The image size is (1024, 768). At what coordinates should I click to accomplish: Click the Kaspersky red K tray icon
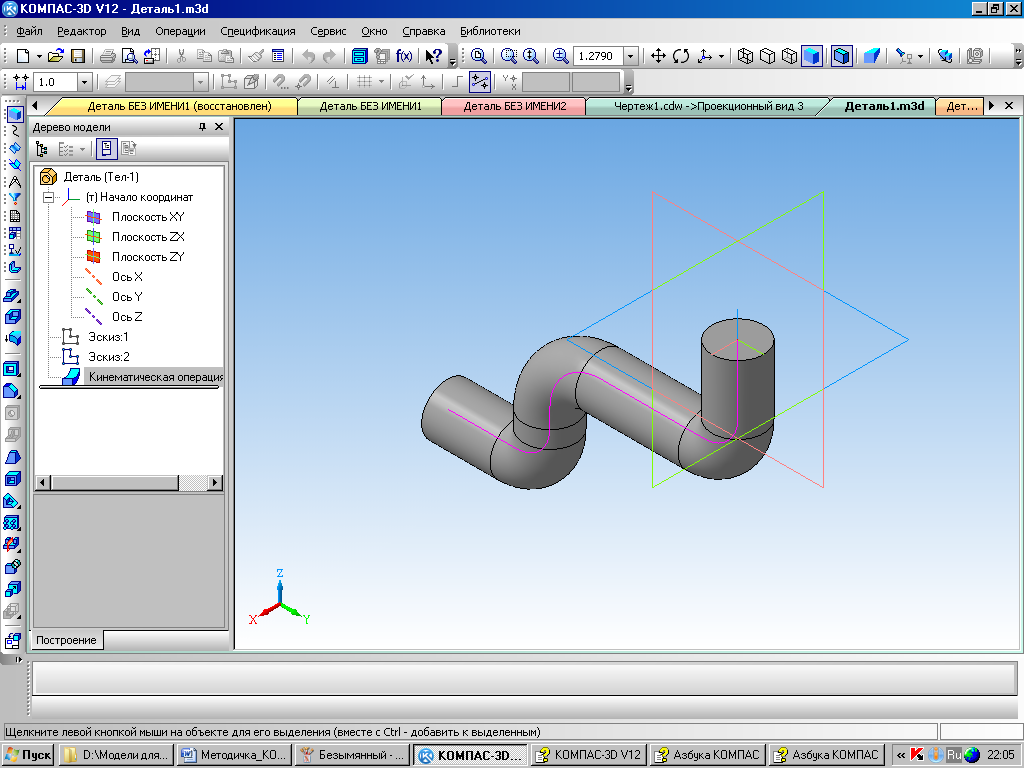pos(917,755)
